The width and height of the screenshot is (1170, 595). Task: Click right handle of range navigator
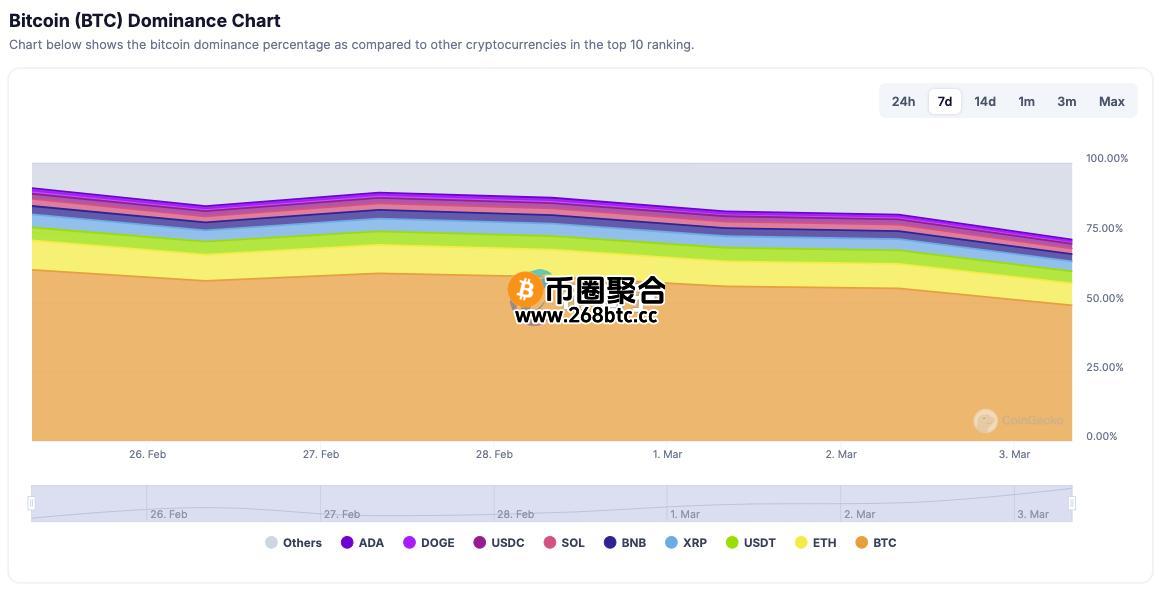(1072, 503)
